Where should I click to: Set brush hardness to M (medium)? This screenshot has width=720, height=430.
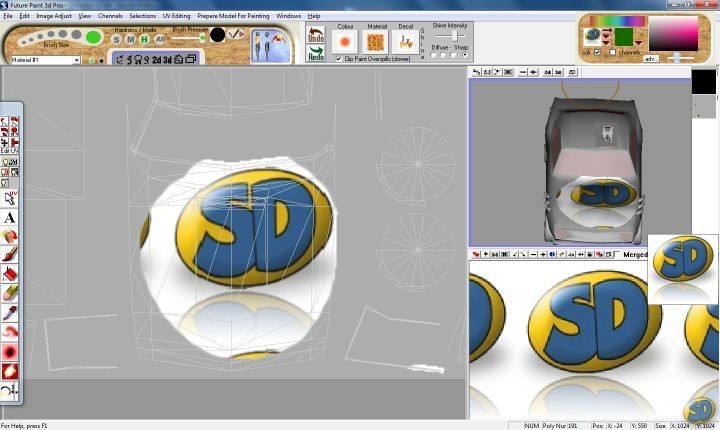coord(131,40)
